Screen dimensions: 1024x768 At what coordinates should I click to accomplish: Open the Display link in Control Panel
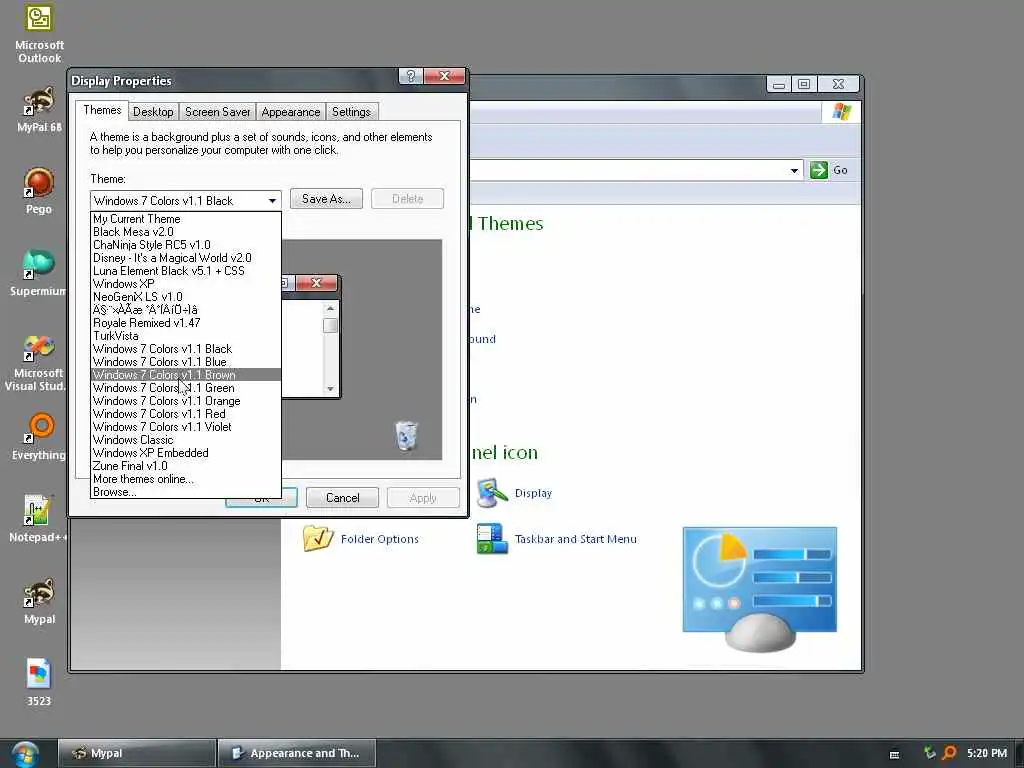[x=533, y=493]
